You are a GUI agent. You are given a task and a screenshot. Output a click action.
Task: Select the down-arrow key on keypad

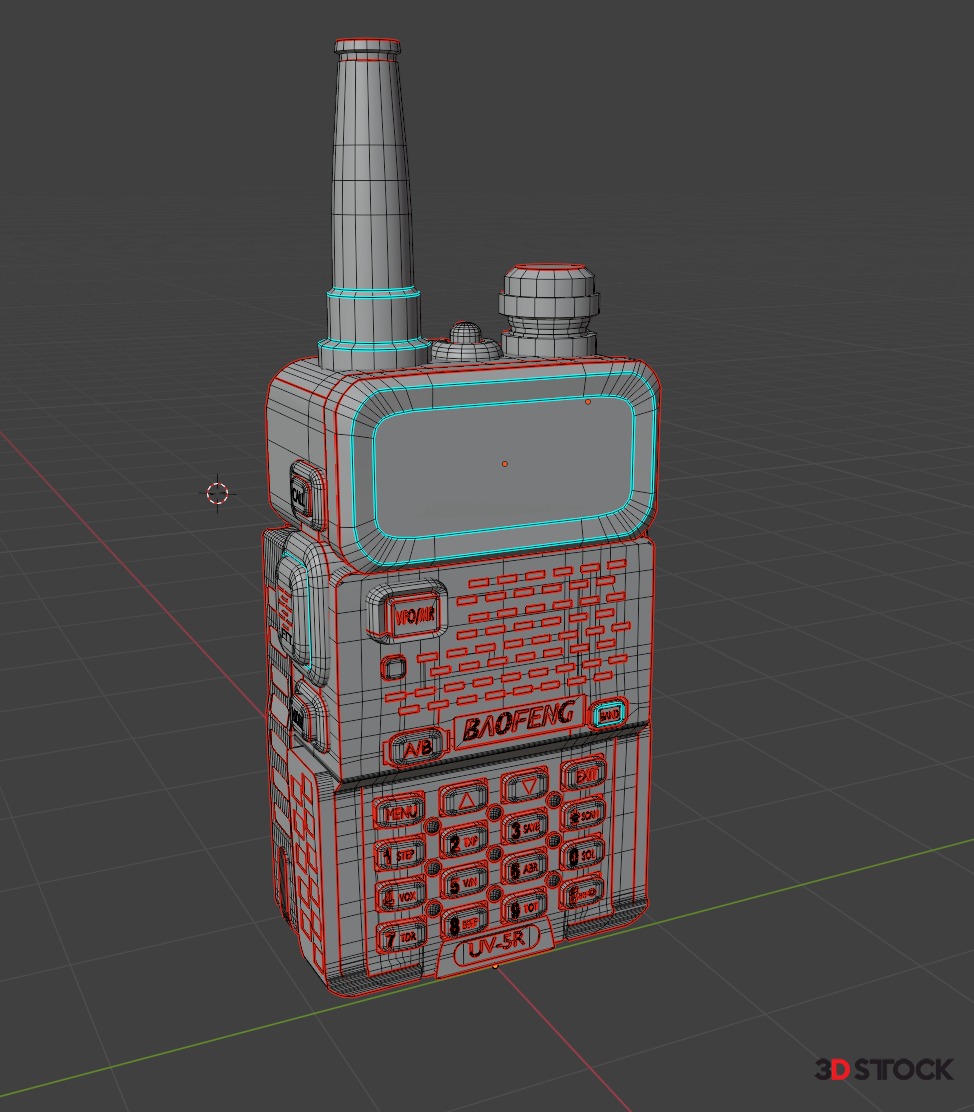526,786
